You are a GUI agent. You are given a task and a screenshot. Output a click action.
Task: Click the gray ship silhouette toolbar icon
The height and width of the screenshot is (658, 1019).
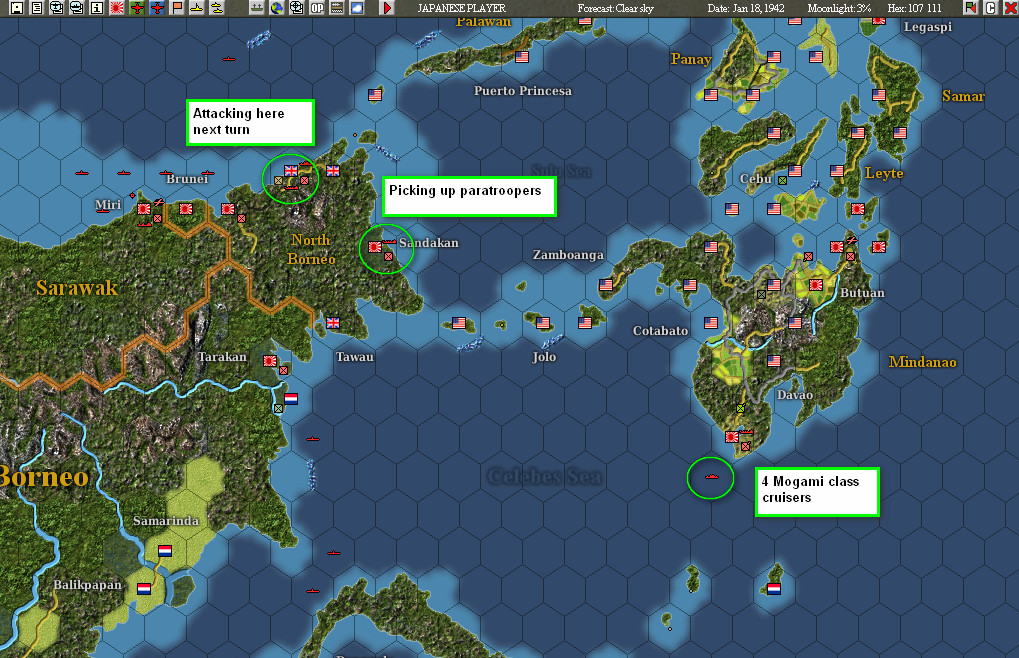257,8
